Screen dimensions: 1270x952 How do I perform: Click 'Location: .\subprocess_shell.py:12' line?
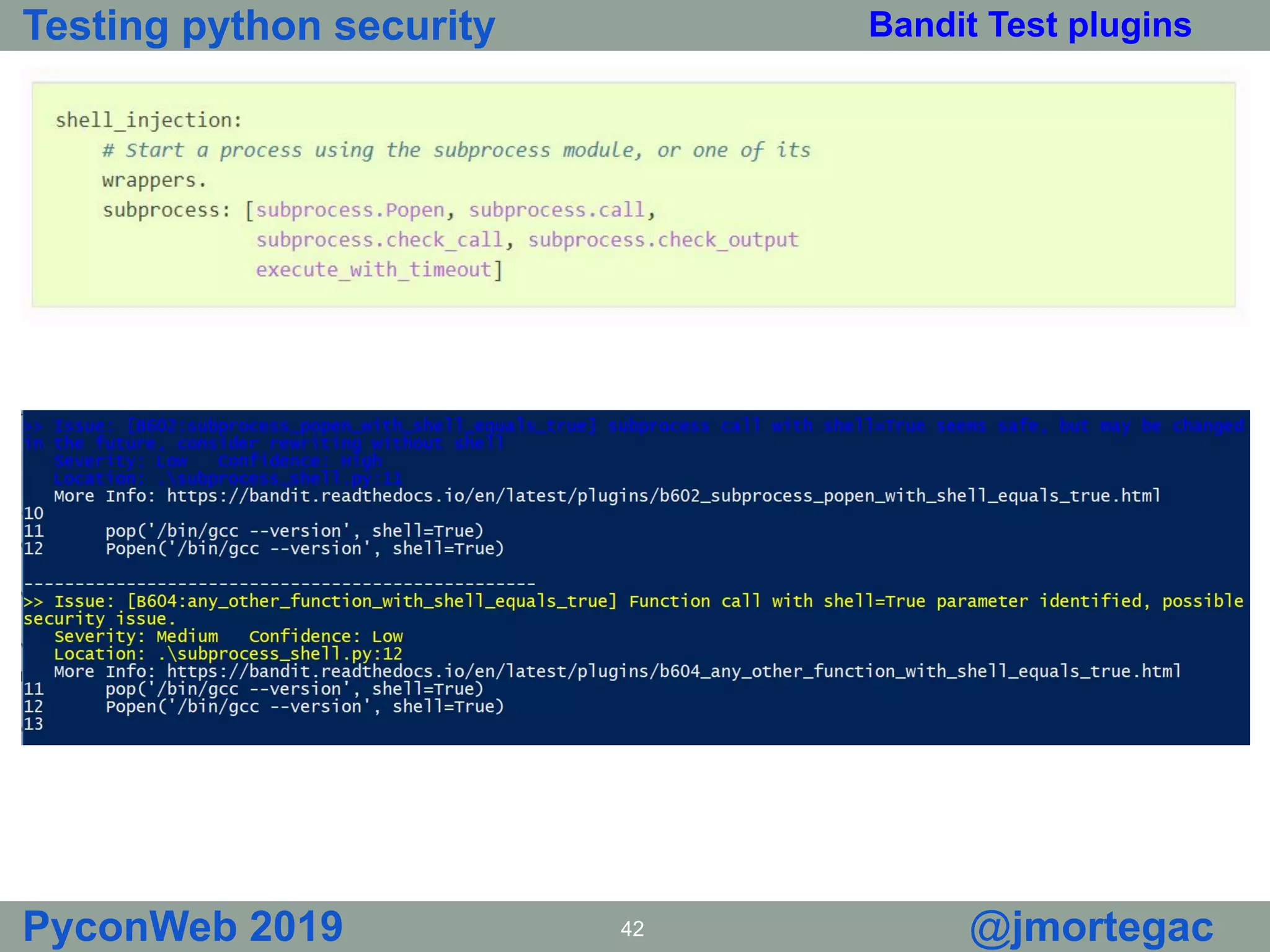[228, 654]
